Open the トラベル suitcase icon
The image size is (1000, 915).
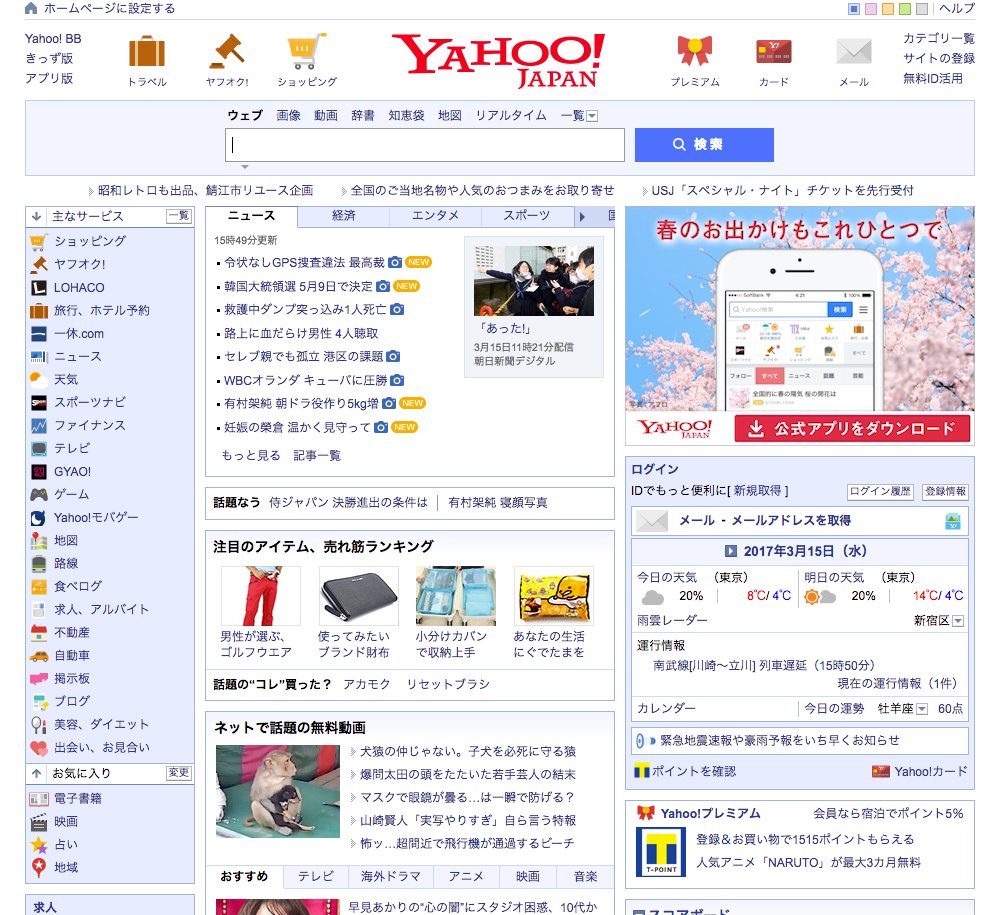pos(147,51)
